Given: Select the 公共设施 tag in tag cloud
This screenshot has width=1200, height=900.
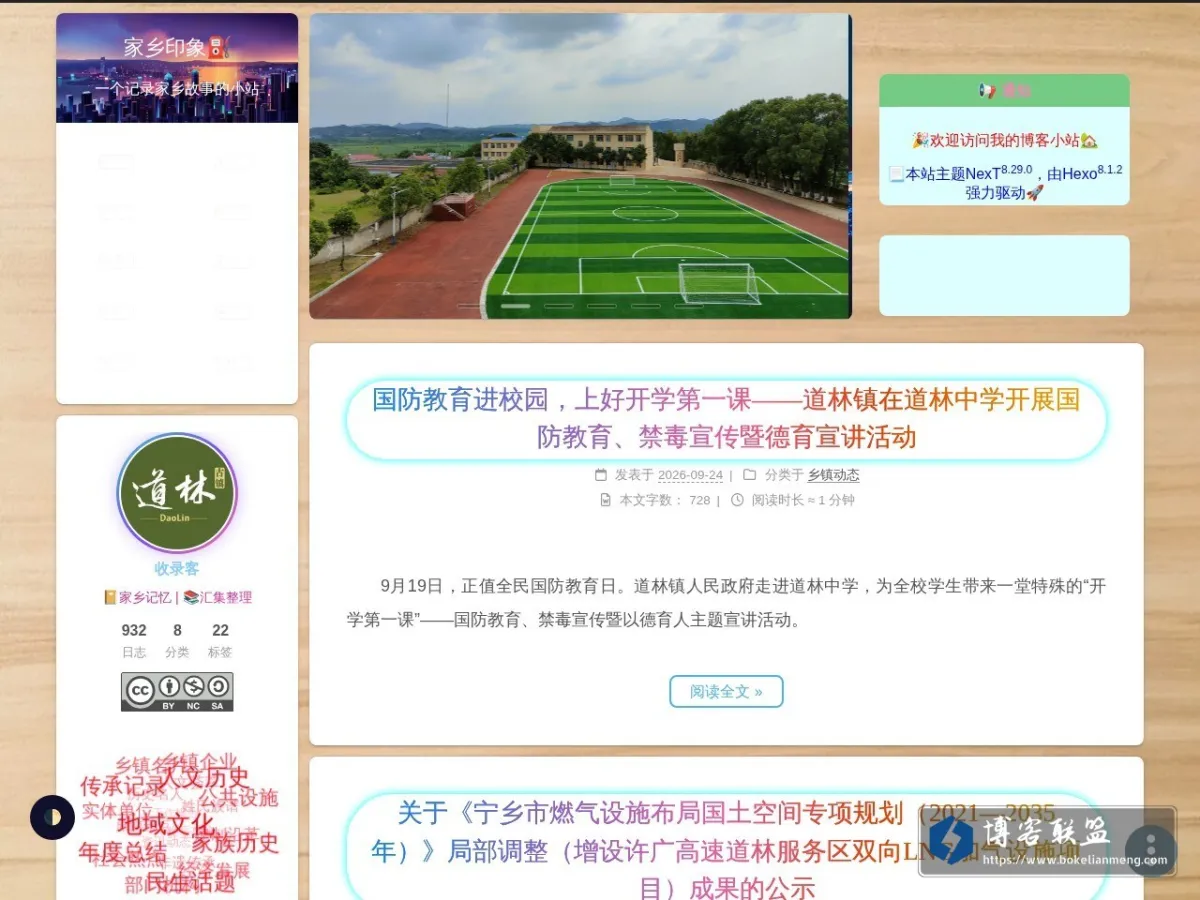Looking at the screenshot, I should click(238, 798).
